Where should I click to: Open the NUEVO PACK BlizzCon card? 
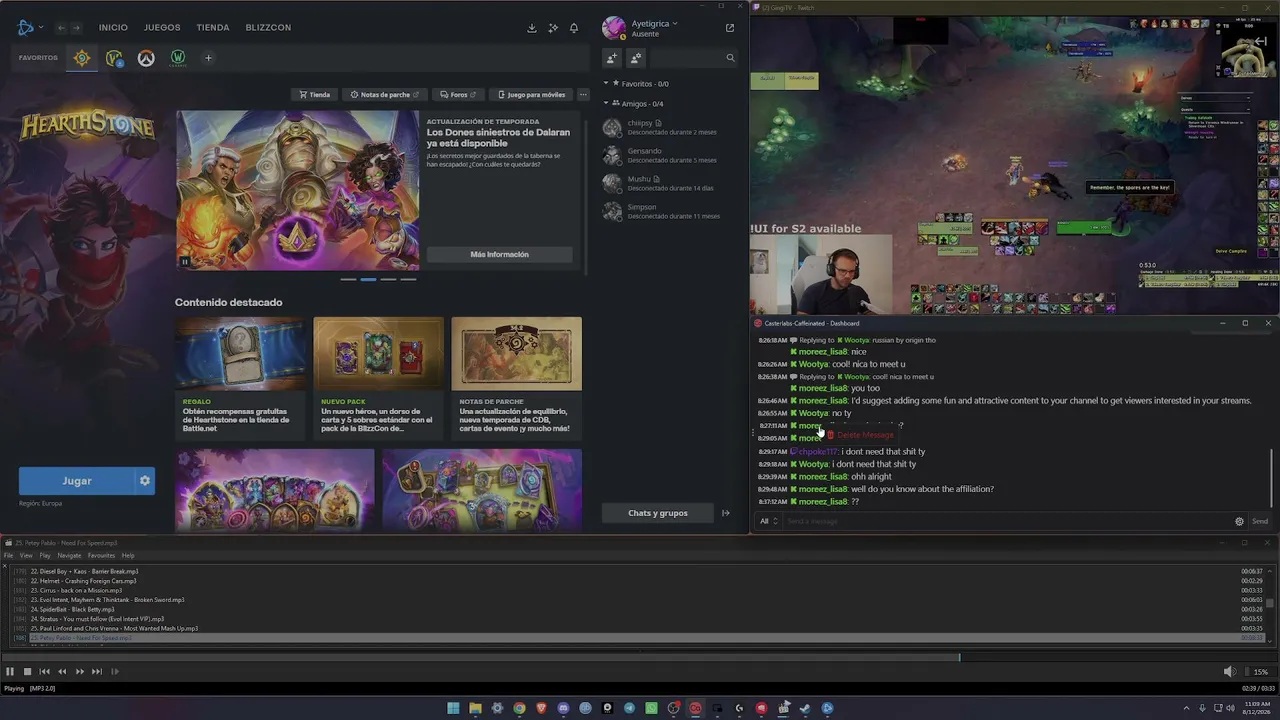coord(378,377)
